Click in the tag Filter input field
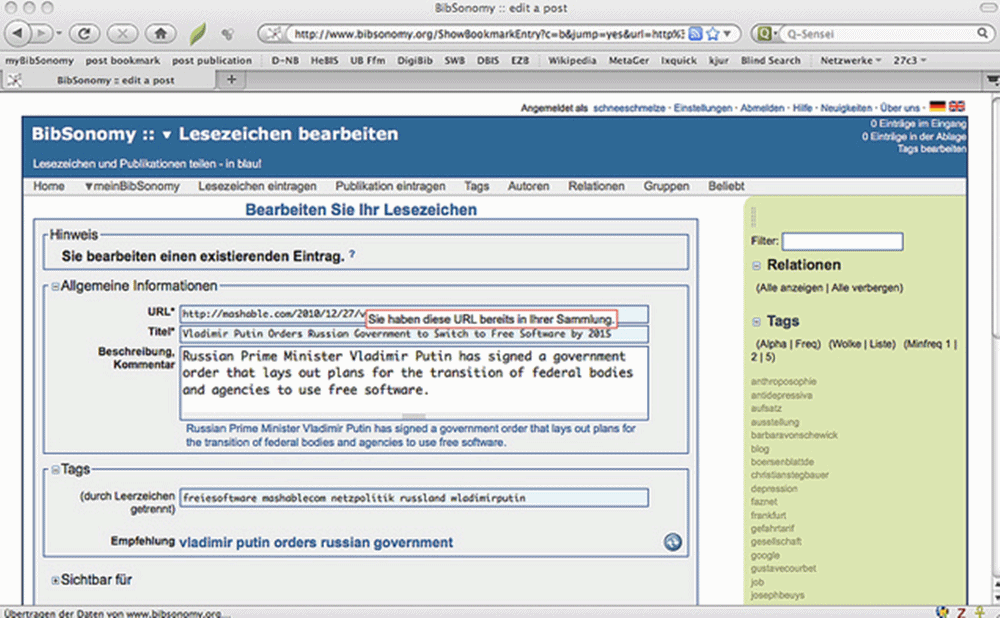 point(842,241)
